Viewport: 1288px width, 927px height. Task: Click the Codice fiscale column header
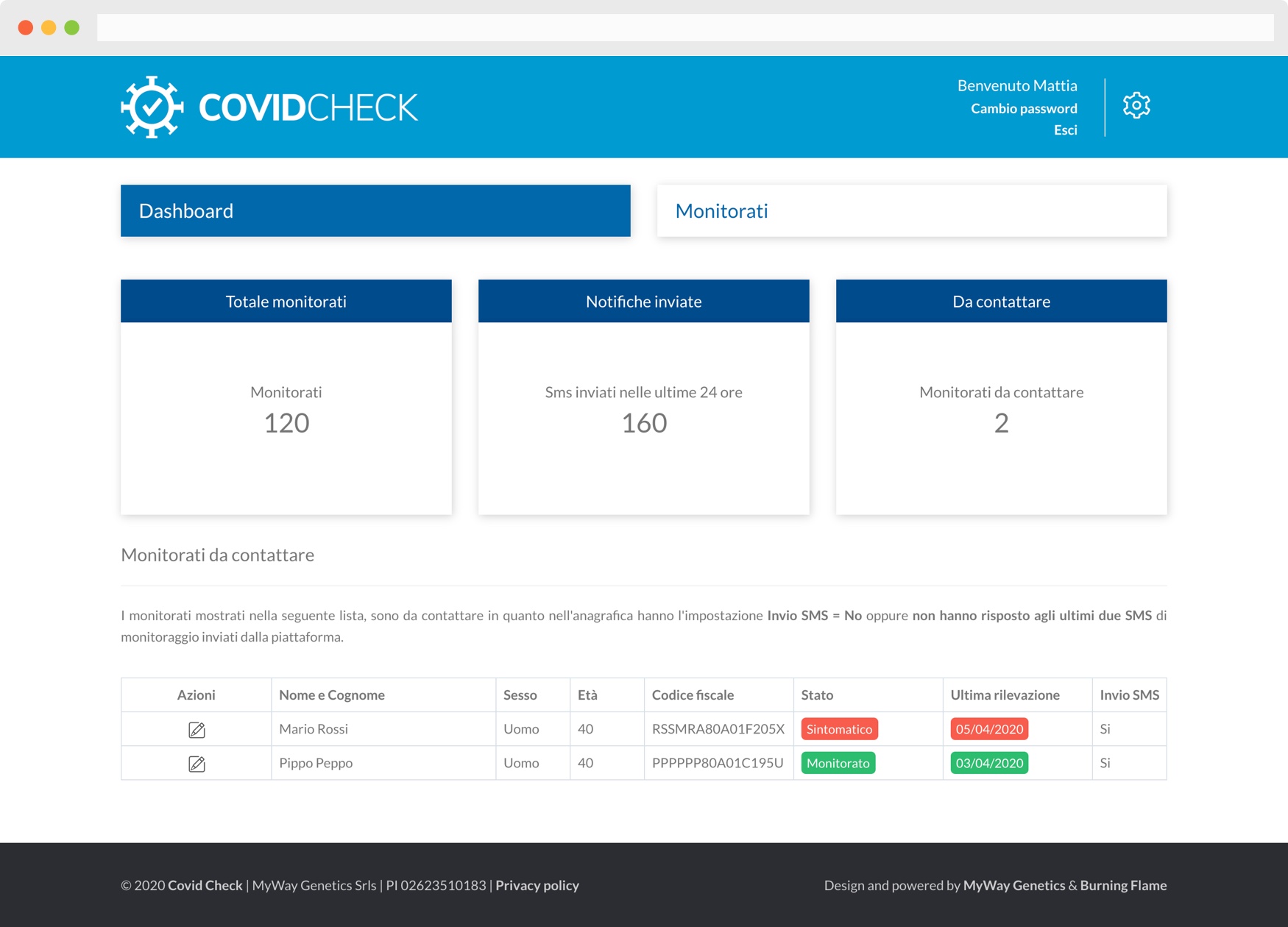coord(719,695)
